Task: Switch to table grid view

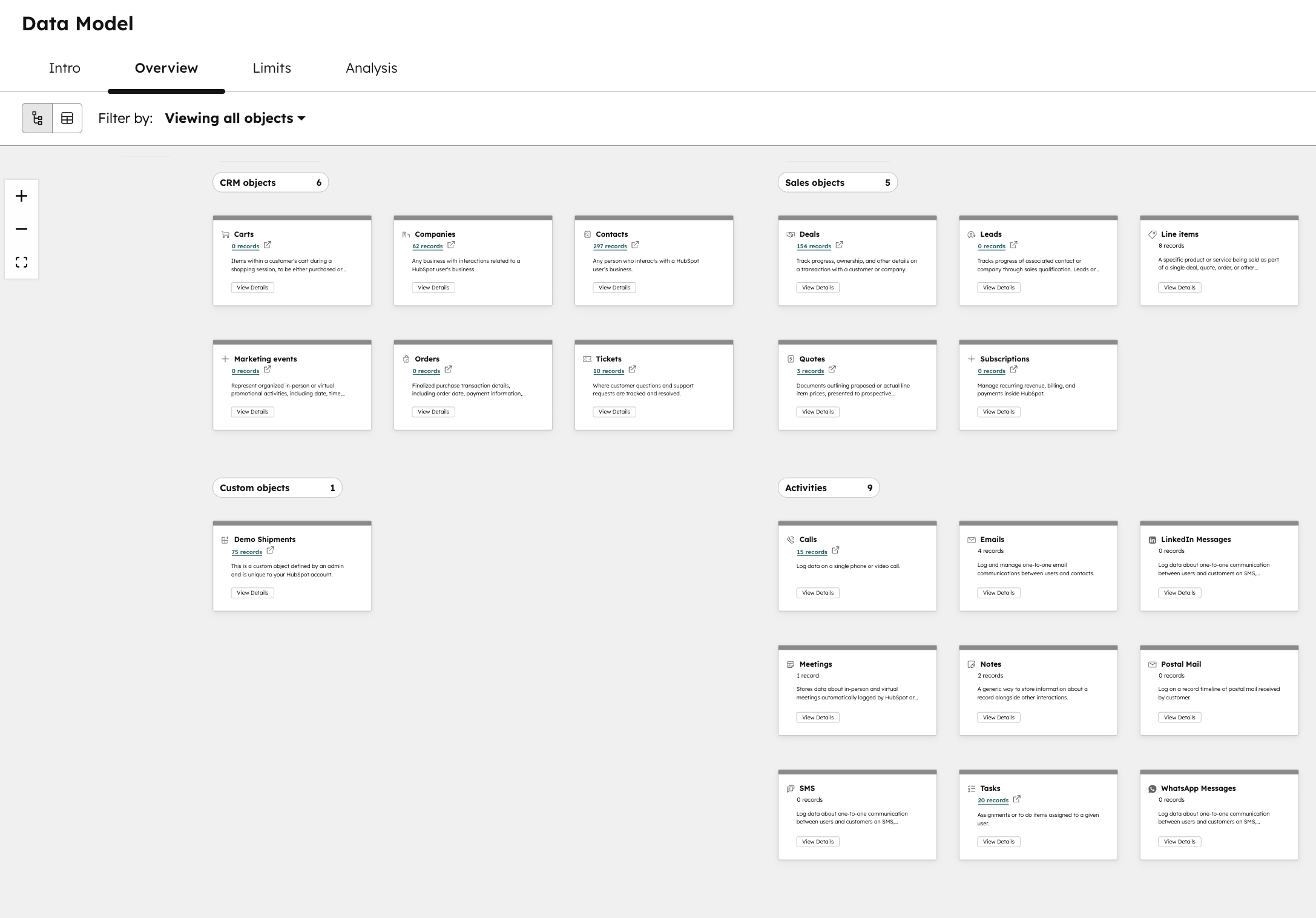Action: (67, 118)
